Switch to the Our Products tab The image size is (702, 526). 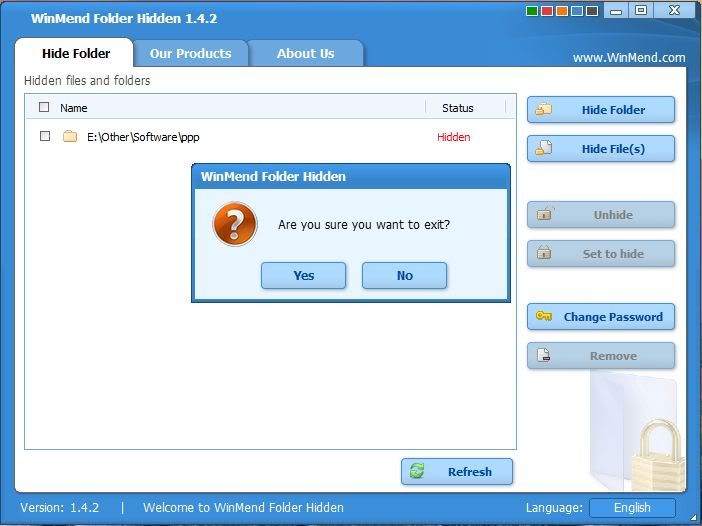click(190, 53)
